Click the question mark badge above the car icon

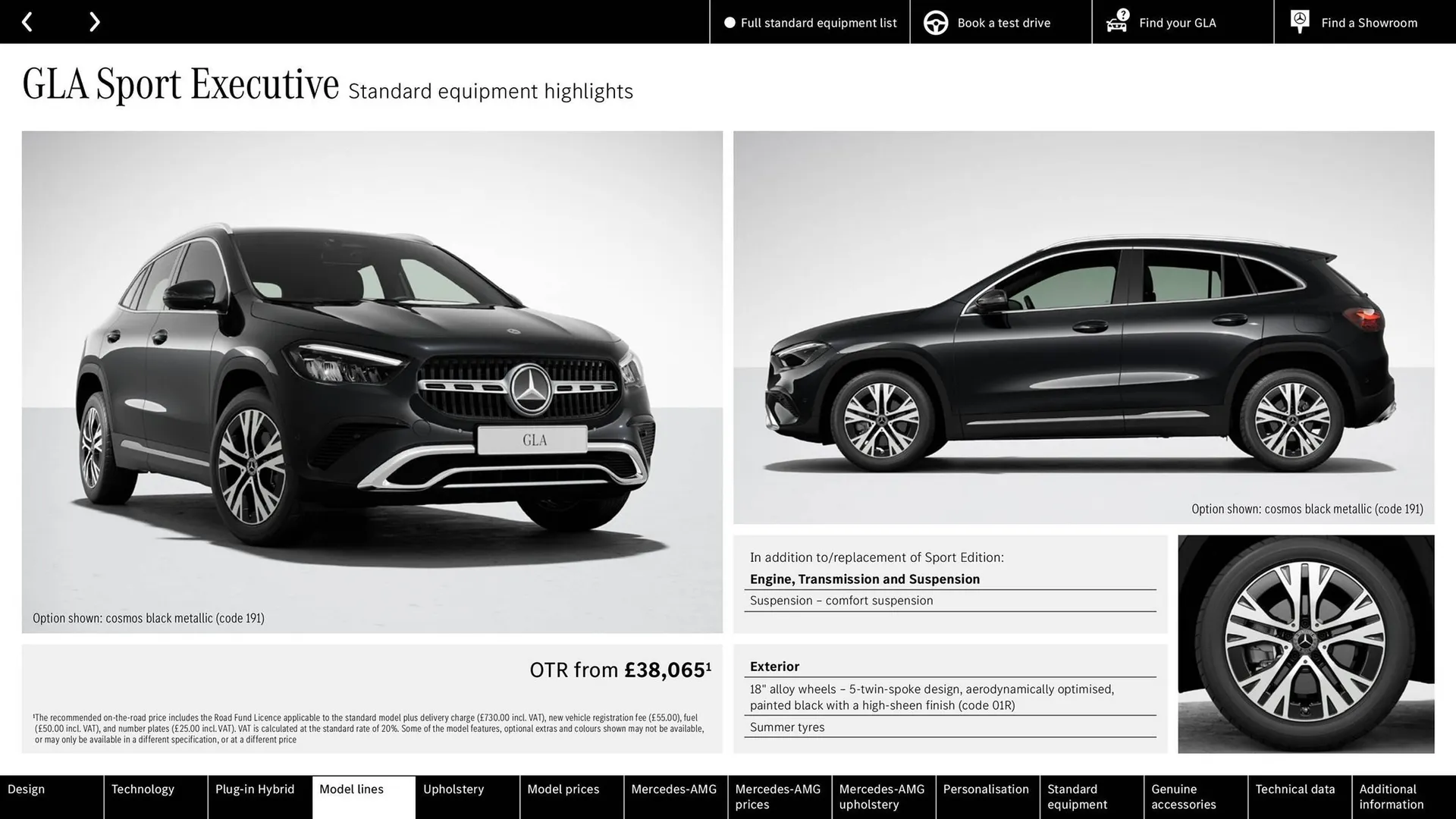point(1122,13)
